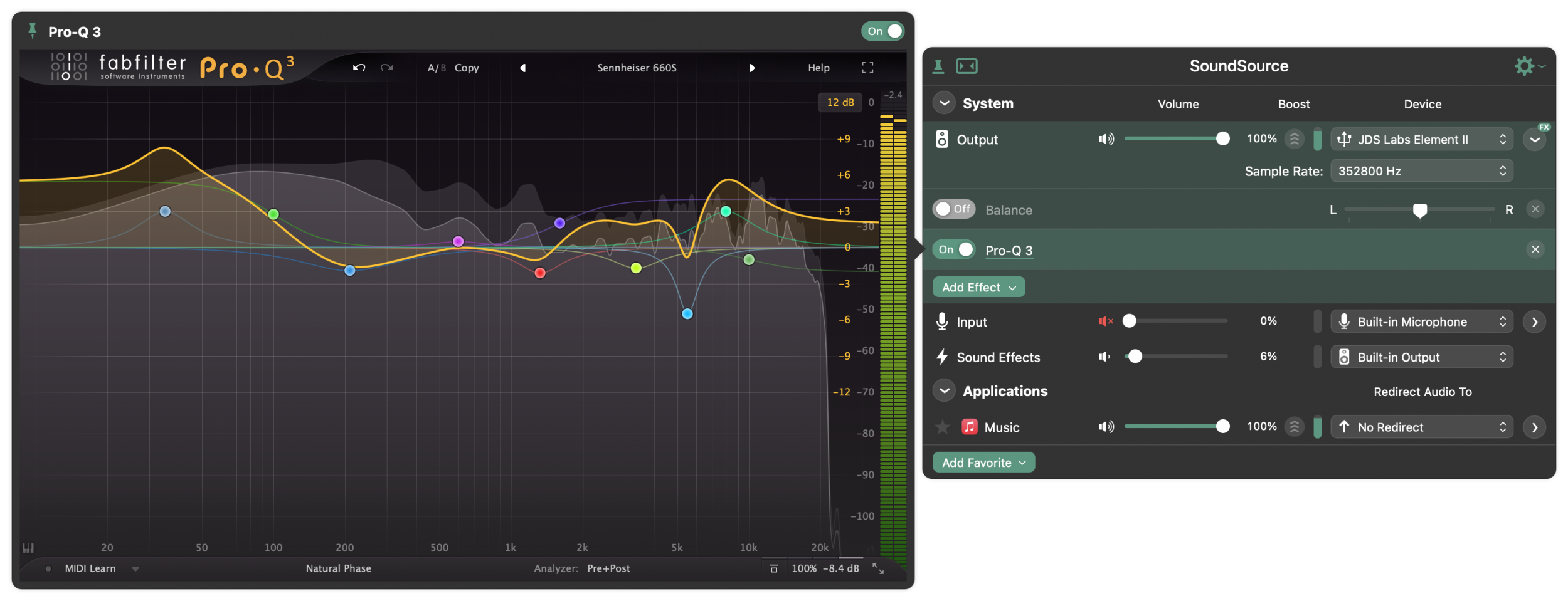Select the light blue low shelf EQ node
The image size is (1568, 601).
(165, 211)
